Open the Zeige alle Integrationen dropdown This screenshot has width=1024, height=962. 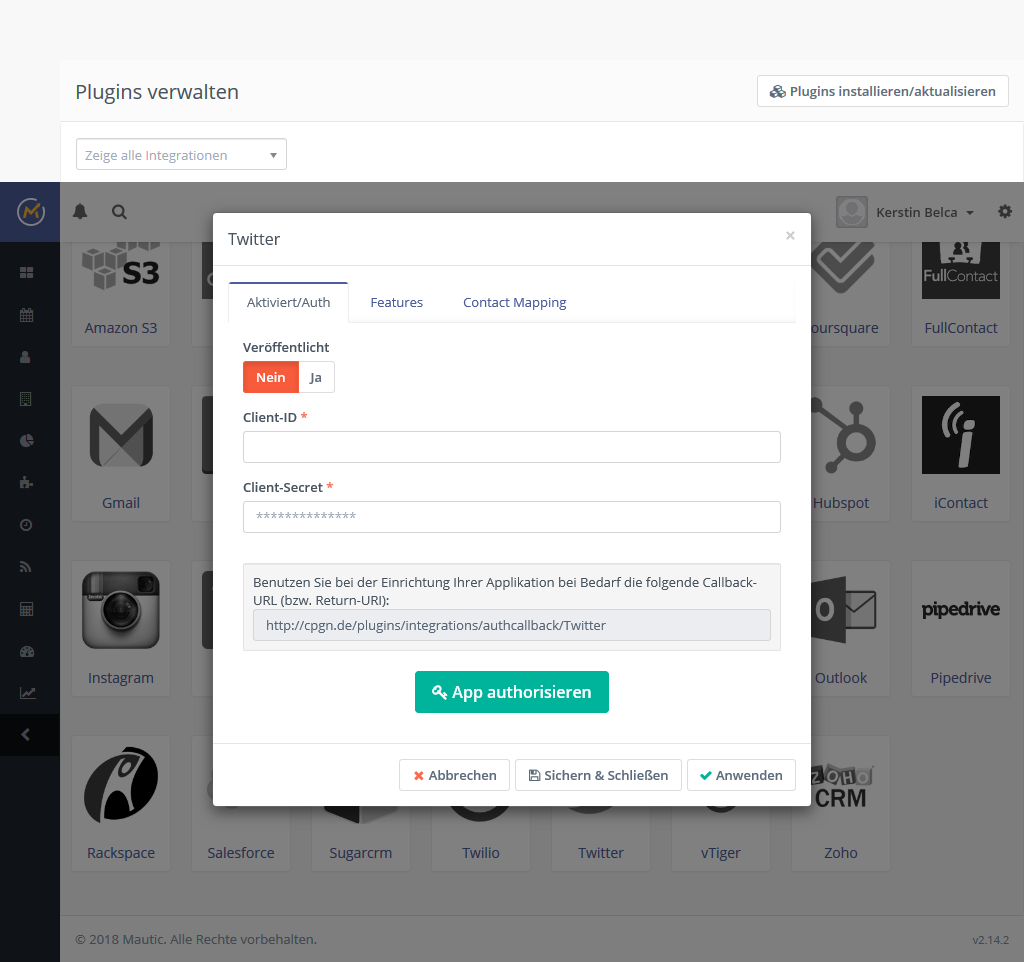click(181, 155)
